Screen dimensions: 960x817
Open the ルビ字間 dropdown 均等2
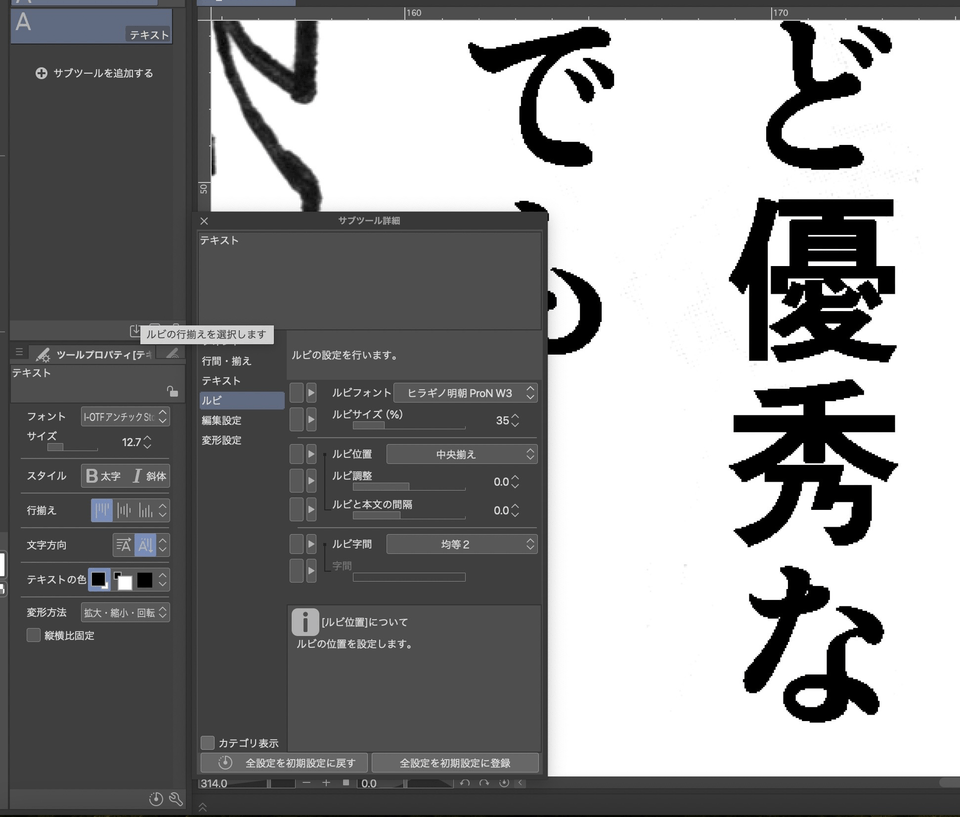tap(462, 544)
